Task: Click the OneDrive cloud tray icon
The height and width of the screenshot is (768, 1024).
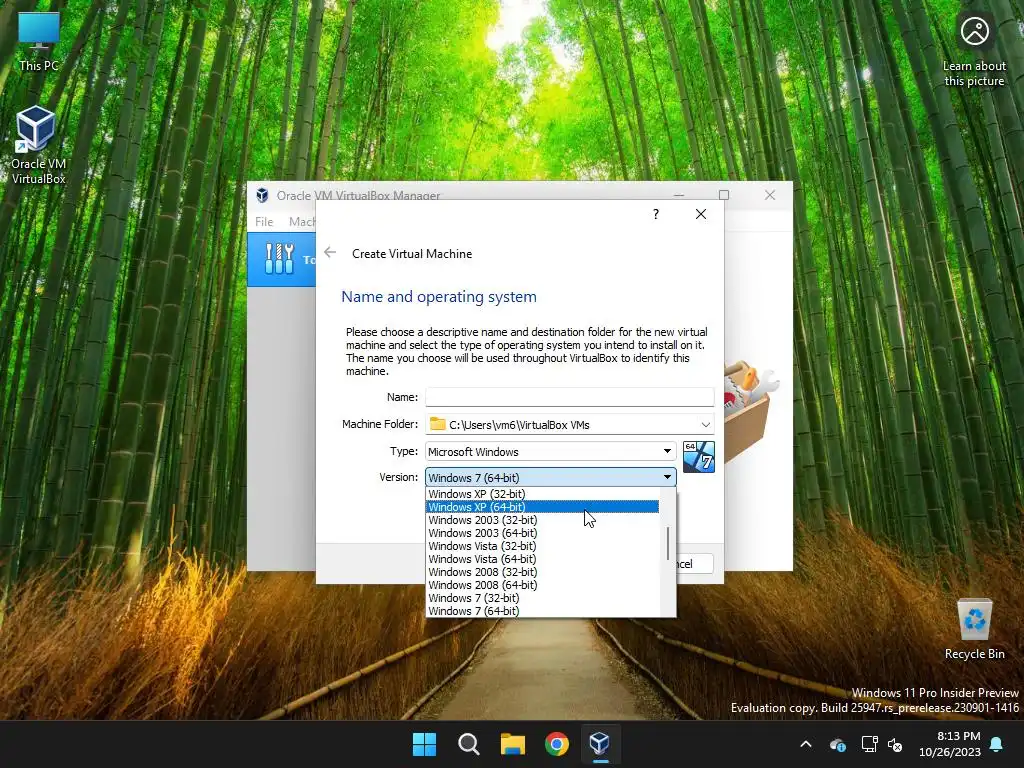Action: pos(838,744)
